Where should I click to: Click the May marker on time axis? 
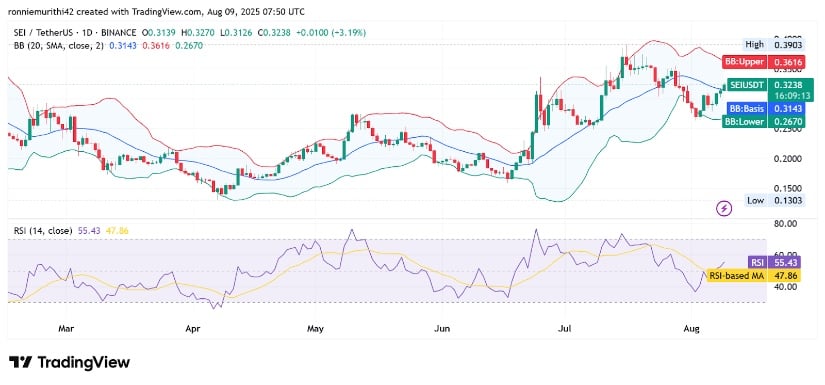pos(315,329)
